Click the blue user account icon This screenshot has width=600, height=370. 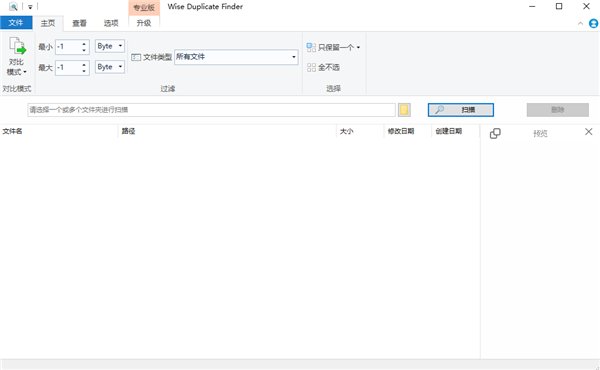point(593,24)
